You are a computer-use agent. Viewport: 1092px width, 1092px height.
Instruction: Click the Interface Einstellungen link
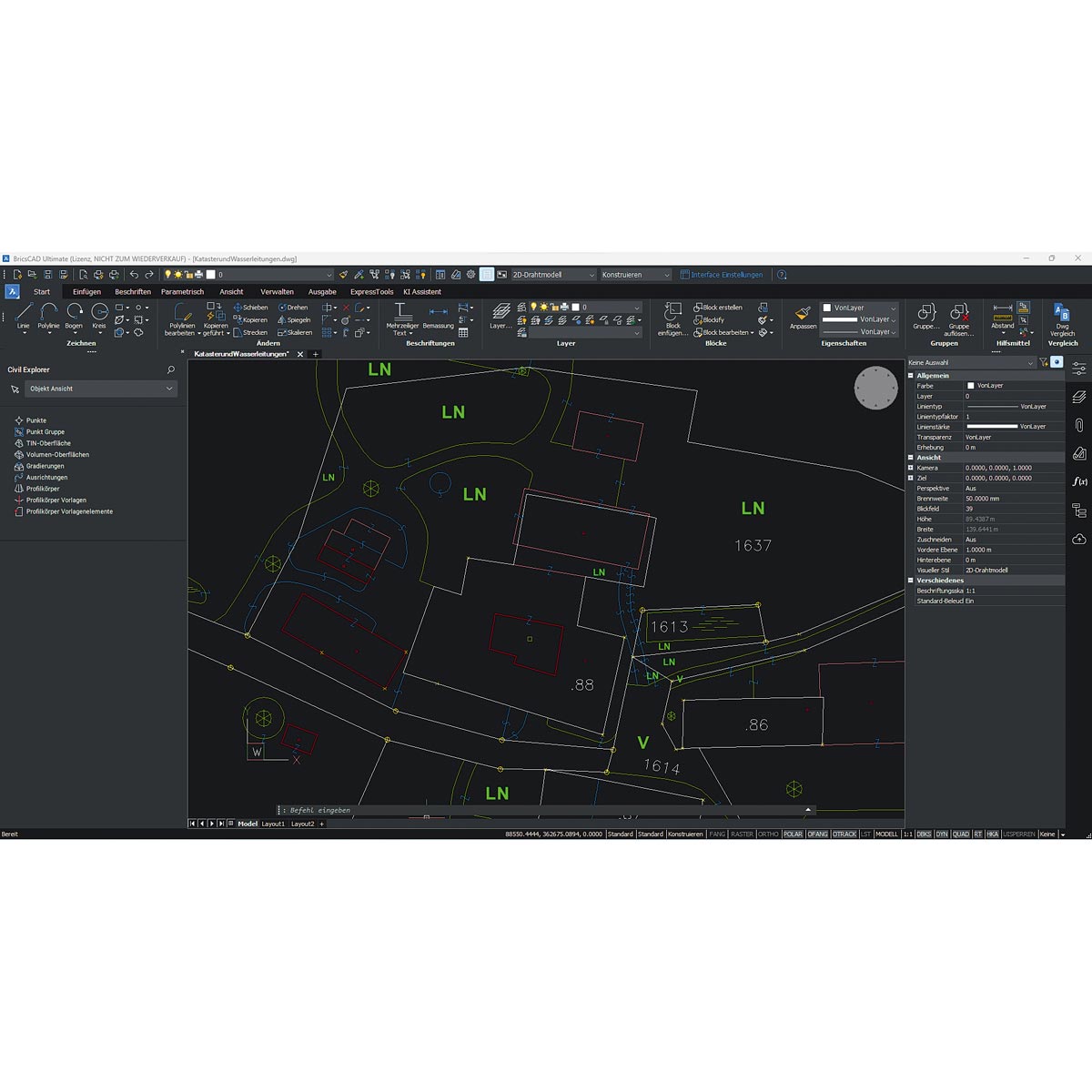click(726, 275)
